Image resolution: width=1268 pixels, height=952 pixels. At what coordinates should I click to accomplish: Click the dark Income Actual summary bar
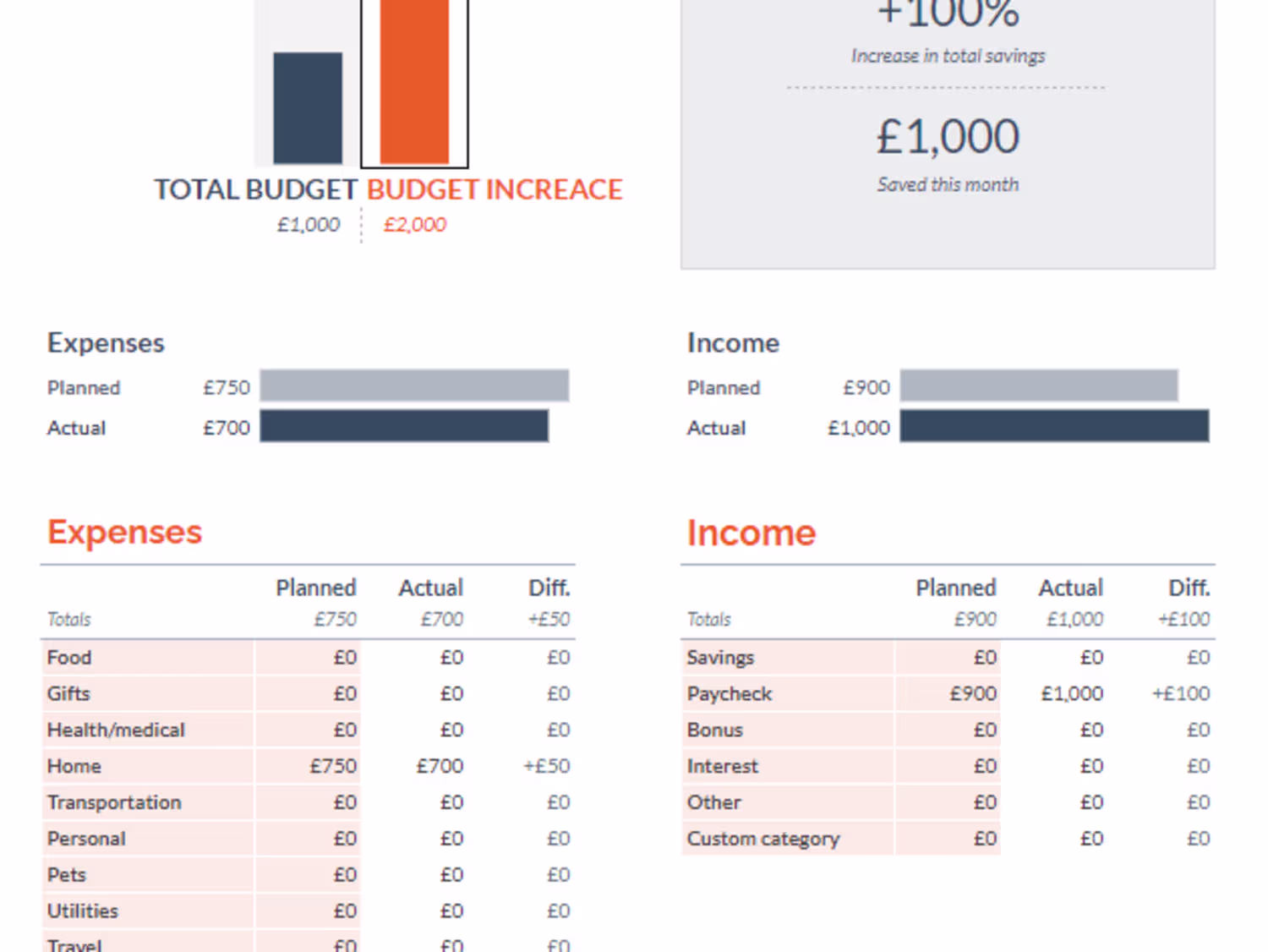click(x=1053, y=426)
